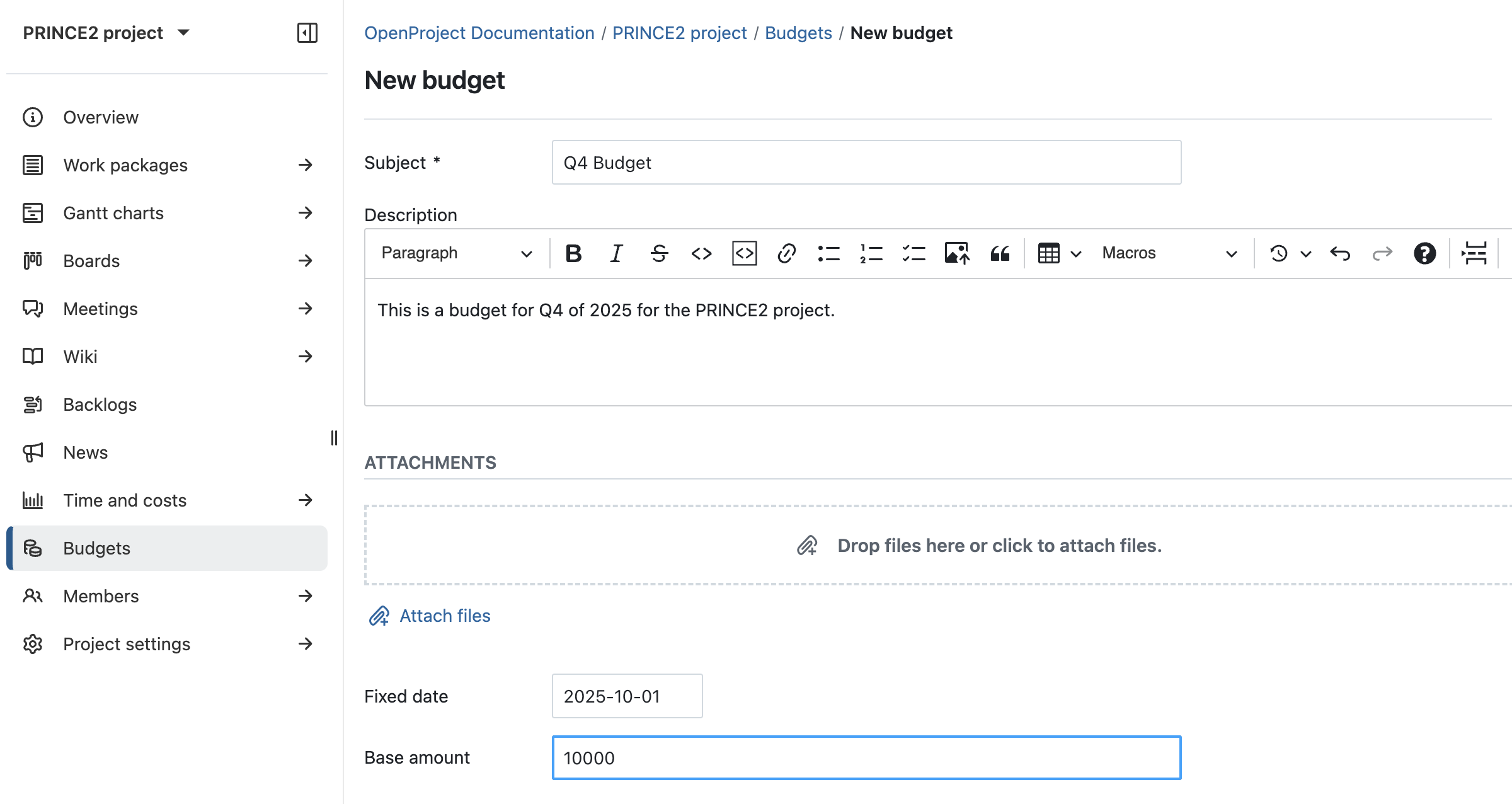1512x804 pixels.
Task: Click the Attach files link
Action: (444, 616)
